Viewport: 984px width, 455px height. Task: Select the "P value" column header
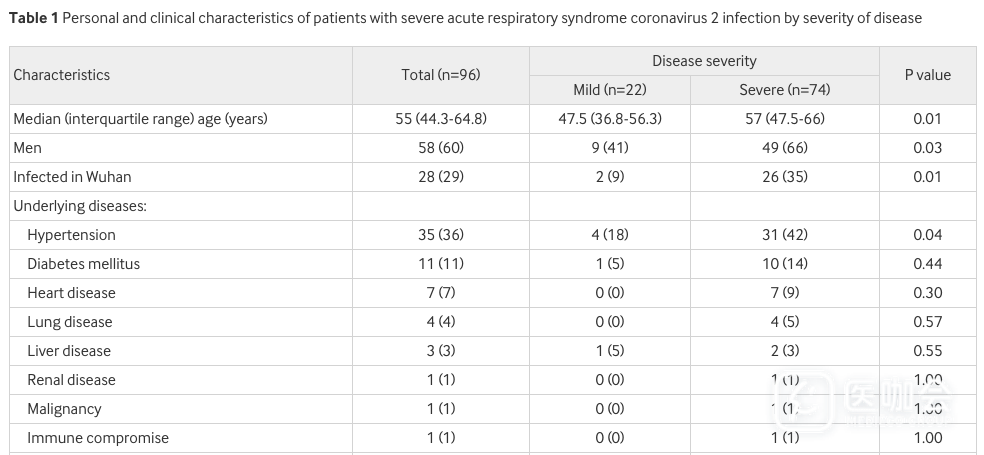pos(927,75)
